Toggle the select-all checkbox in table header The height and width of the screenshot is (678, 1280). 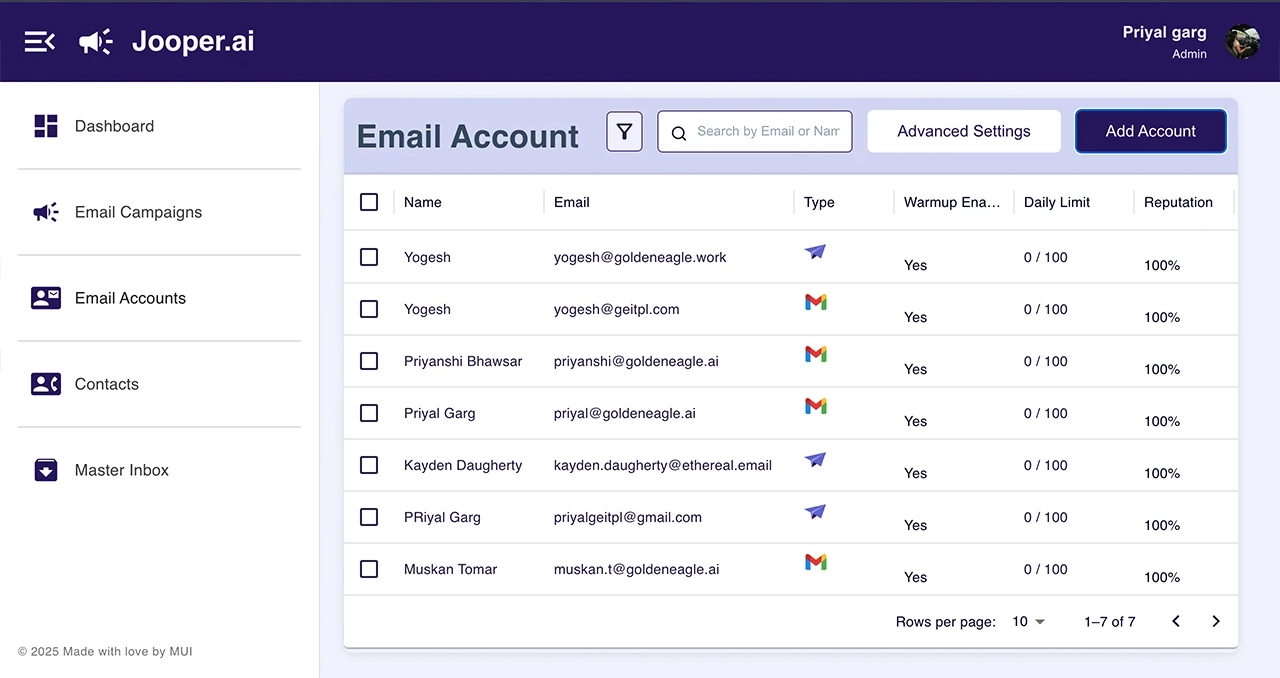[x=369, y=202]
